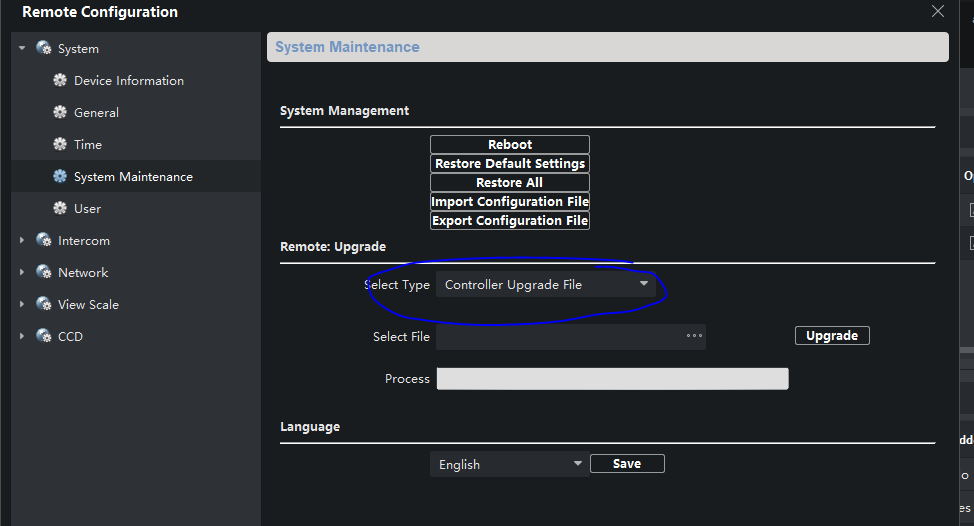Click the Select File path field
Viewport: 974px width, 526px height.
pos(560,337)
